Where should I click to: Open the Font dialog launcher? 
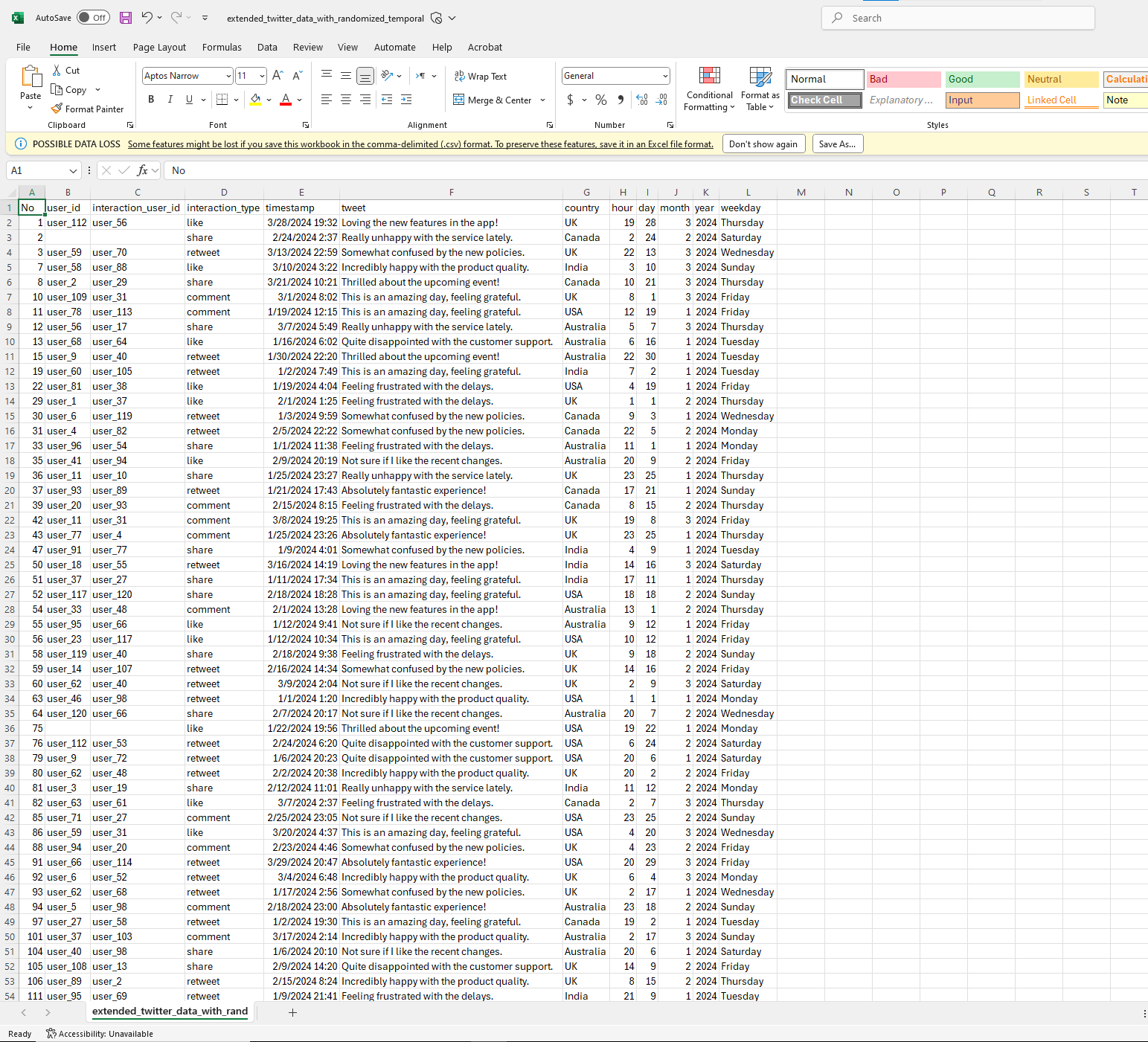click(306, 125)
